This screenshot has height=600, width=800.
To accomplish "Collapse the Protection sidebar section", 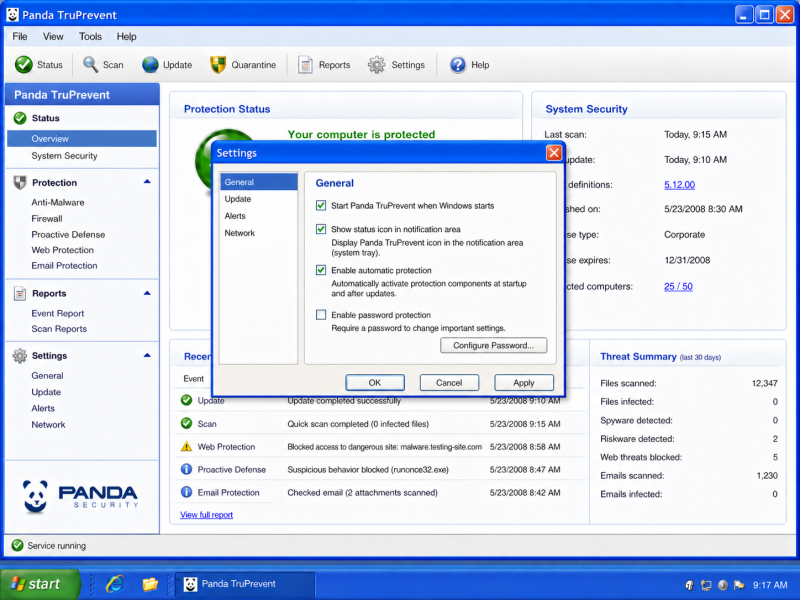I will 147,182.
